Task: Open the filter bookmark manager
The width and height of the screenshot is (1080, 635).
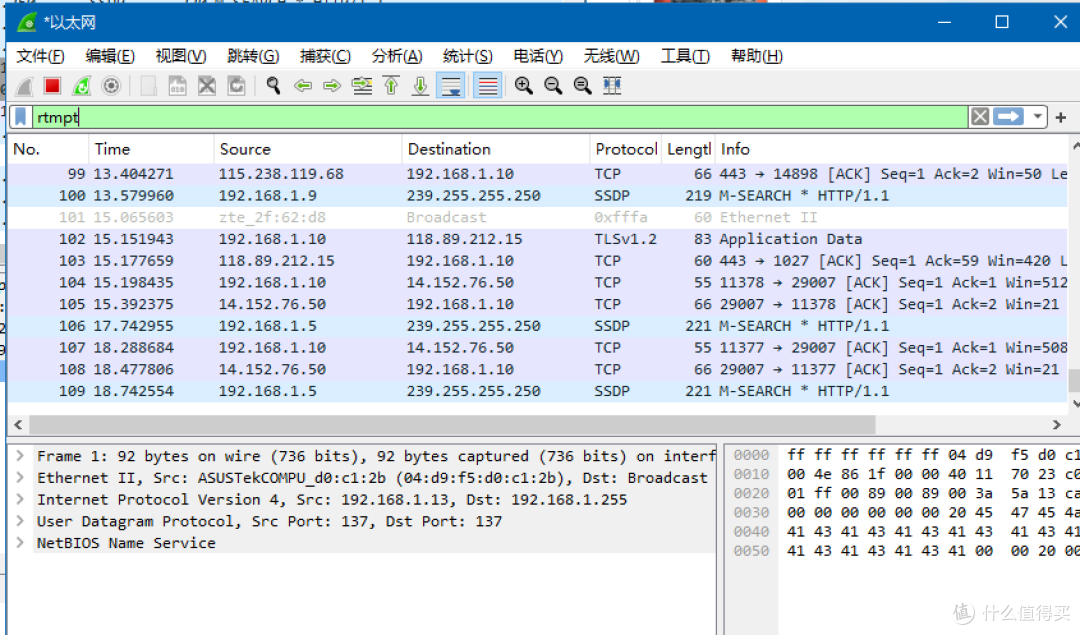Action: [19, 117]
